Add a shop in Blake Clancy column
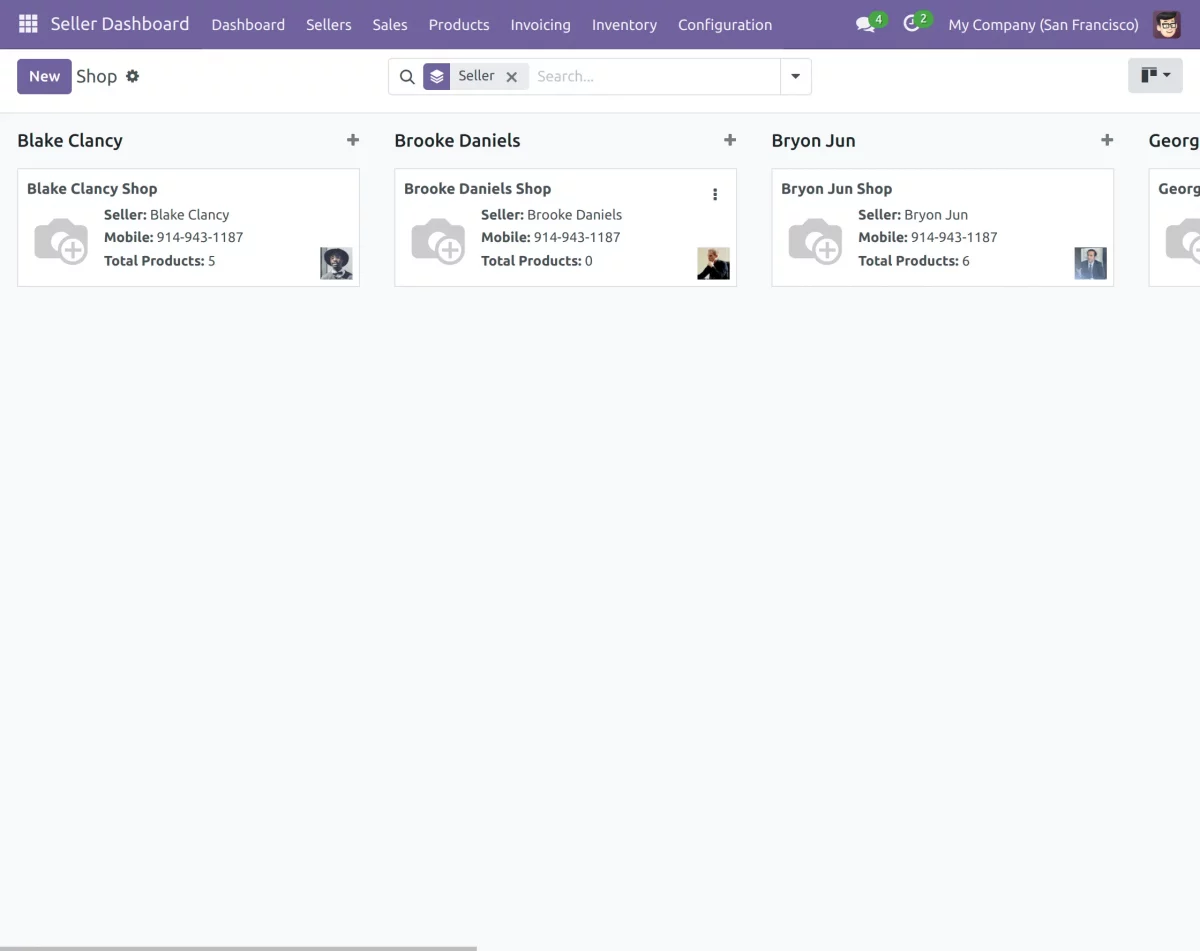 [353, 141]
